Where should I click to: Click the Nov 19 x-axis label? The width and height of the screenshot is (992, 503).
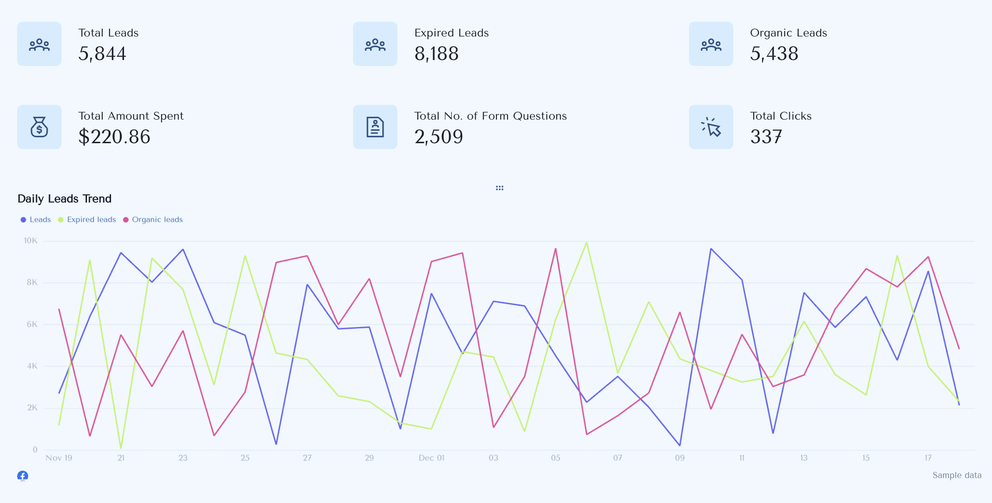tap(59, 458)
